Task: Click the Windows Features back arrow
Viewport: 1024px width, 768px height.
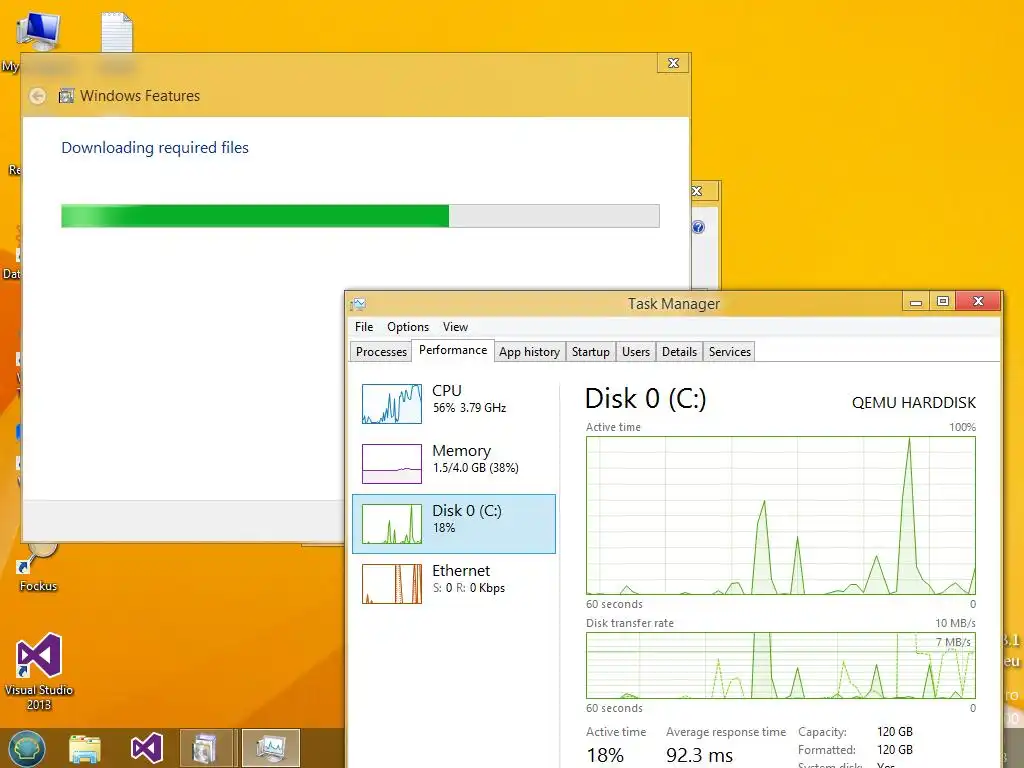Action: click(x=38, y=96)
